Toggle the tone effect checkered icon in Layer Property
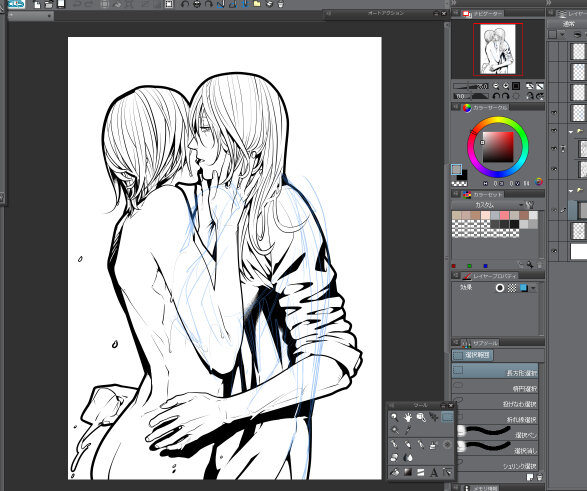Viewport: 587px width, 491px height. click(512, 288)
